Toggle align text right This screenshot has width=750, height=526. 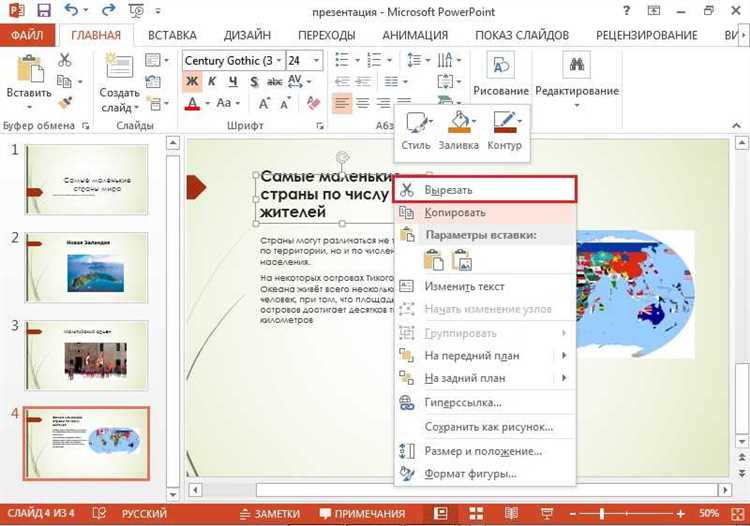click(383, 103)
